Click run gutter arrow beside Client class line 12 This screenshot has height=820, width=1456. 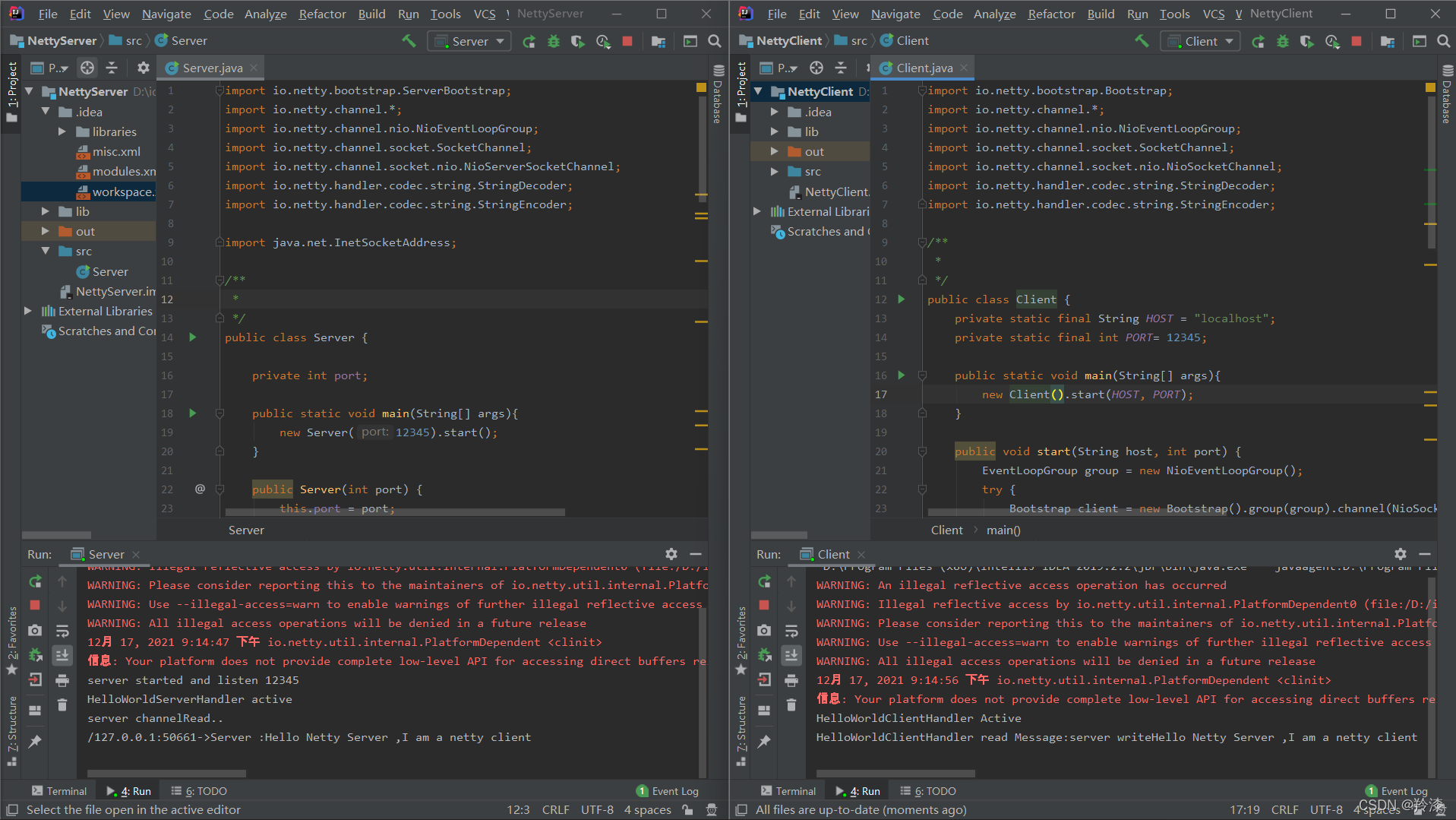(x=902, y=299)
